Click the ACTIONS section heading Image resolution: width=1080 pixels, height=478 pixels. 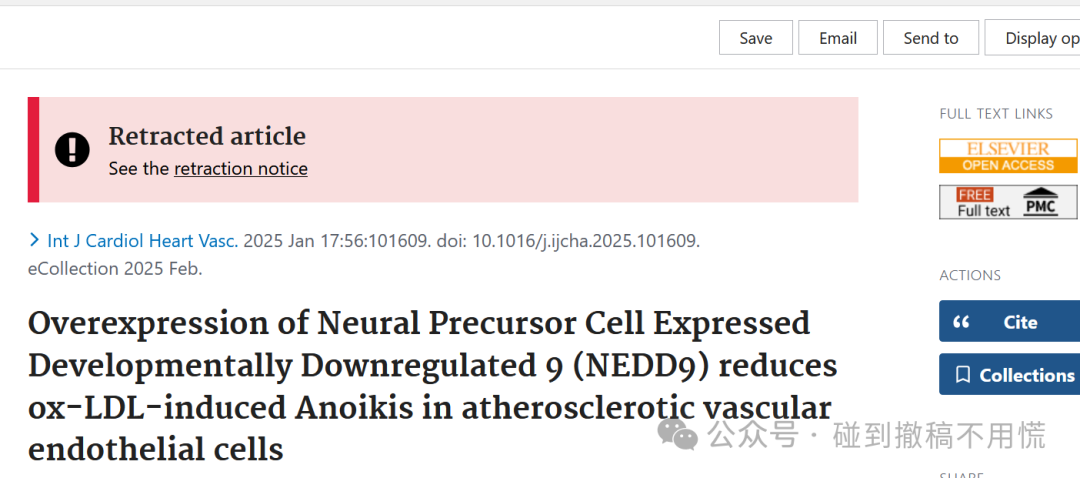pos(970,275)
